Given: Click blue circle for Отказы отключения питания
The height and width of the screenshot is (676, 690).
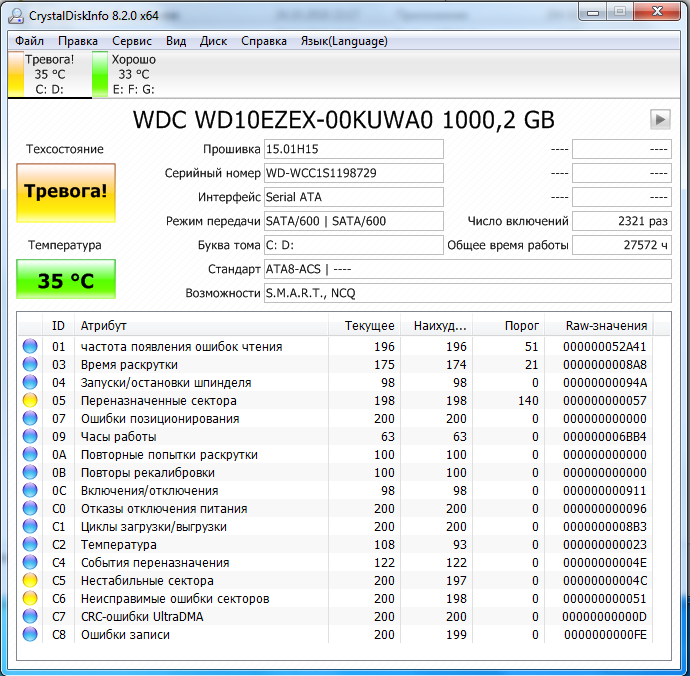Looking at the screenshot, I should point(30,509).
